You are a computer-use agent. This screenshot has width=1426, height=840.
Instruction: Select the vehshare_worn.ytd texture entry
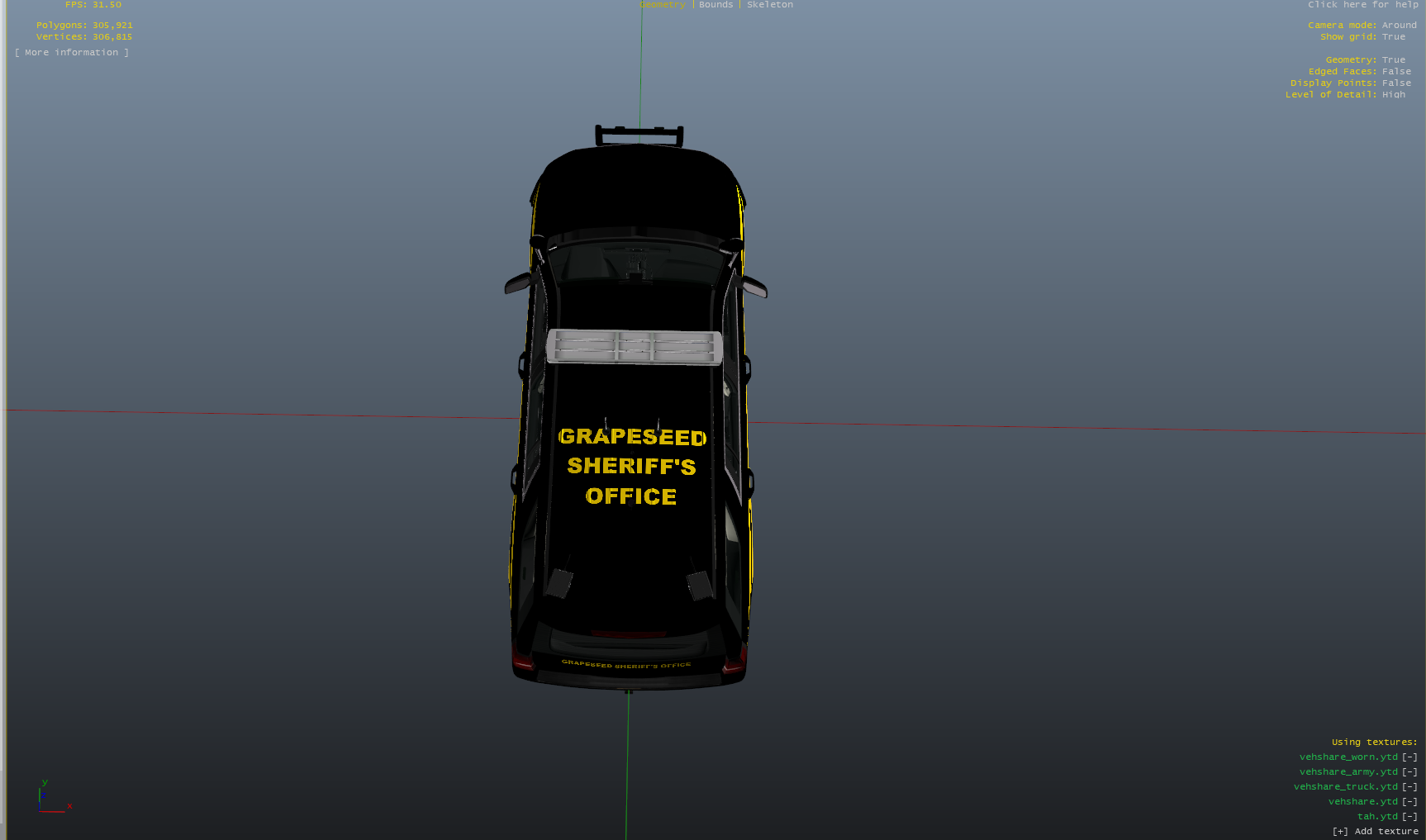(1348, 757)
